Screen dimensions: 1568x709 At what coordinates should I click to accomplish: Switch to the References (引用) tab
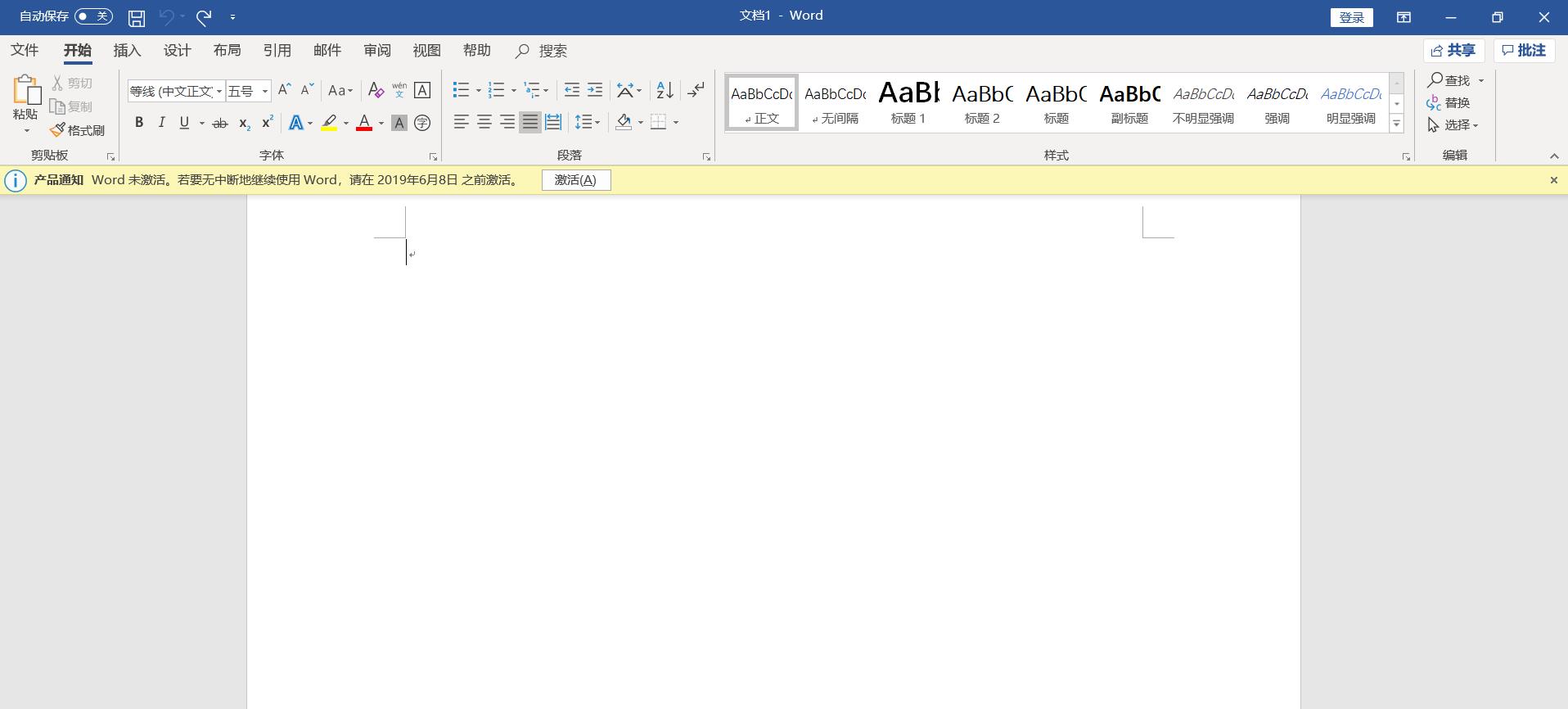(x=277, y=51)
